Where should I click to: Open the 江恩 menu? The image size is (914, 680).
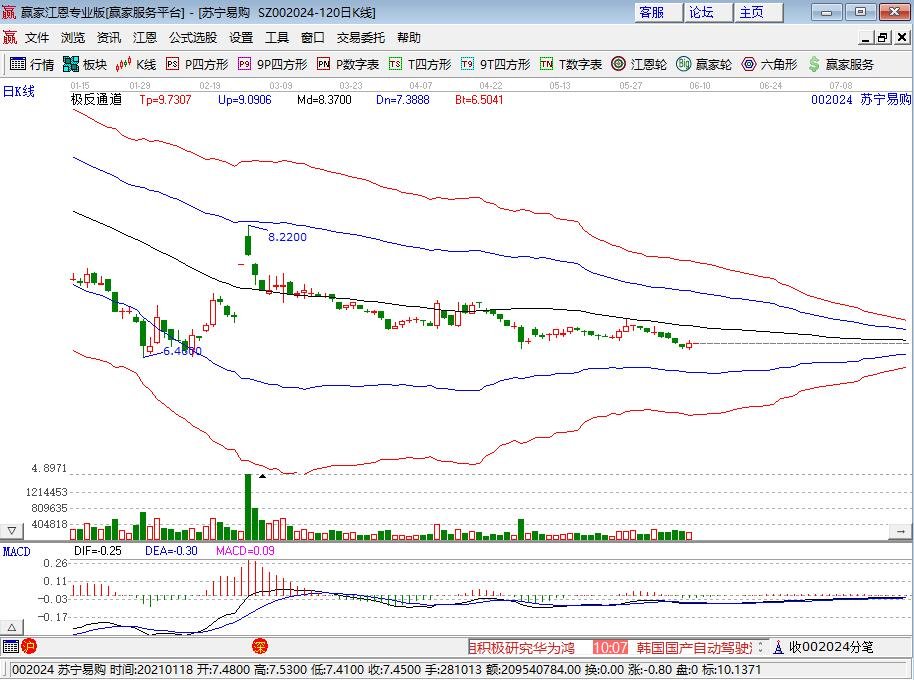pos(142,36)
